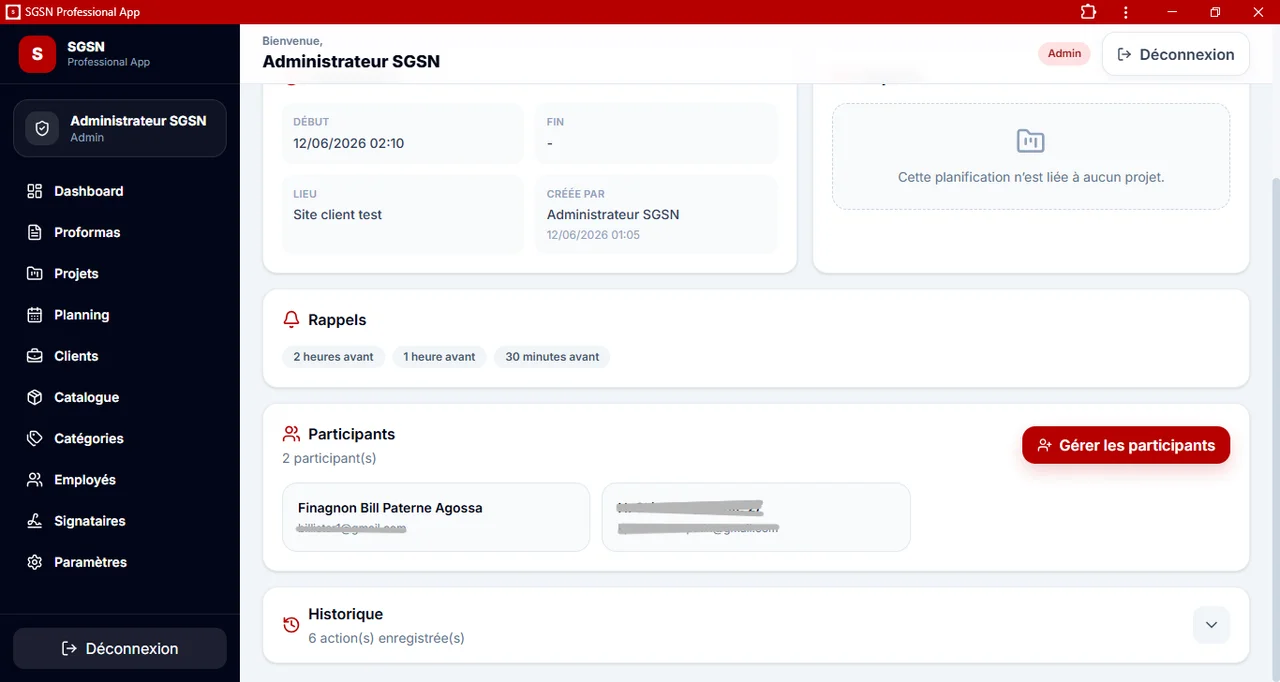Click the shield icon beside Administrateur SGSN
The image size is (1280, 682).
pyautogui.click(x=42, y=129)
